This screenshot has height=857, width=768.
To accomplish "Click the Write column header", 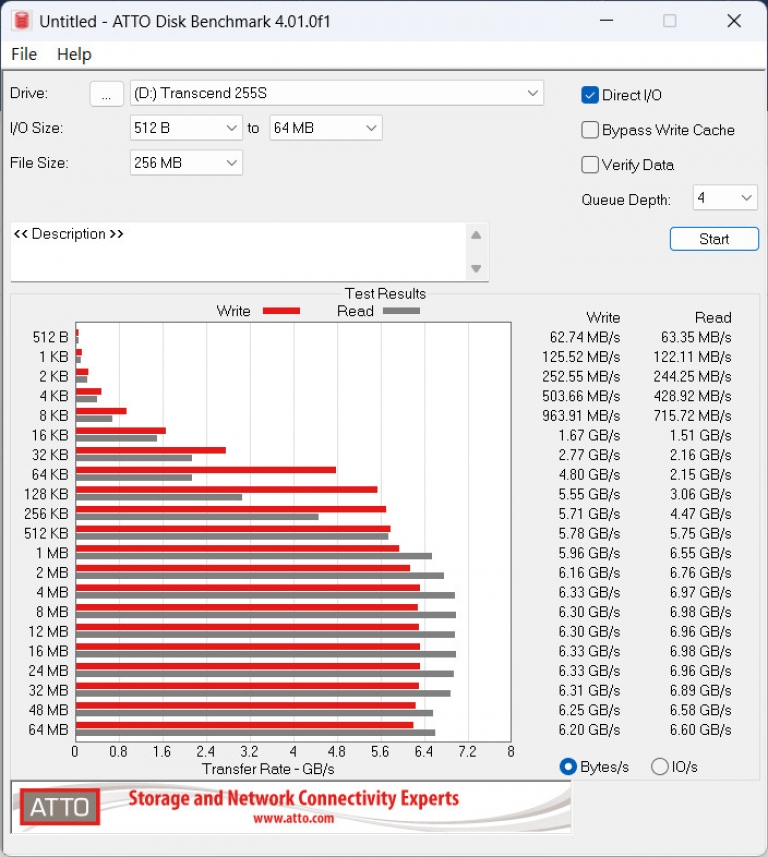I will [603, 318].
